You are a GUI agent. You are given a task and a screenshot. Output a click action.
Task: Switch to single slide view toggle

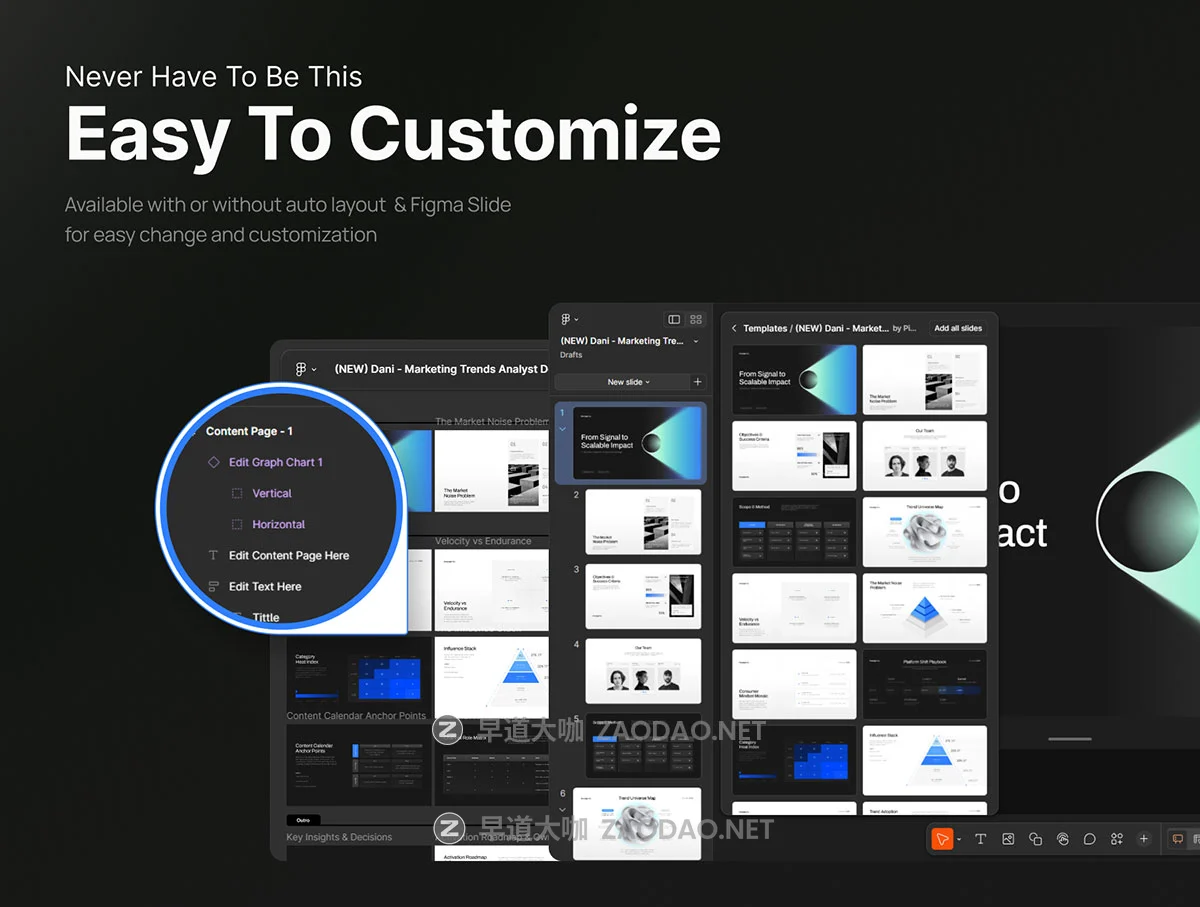coord(674,319)
